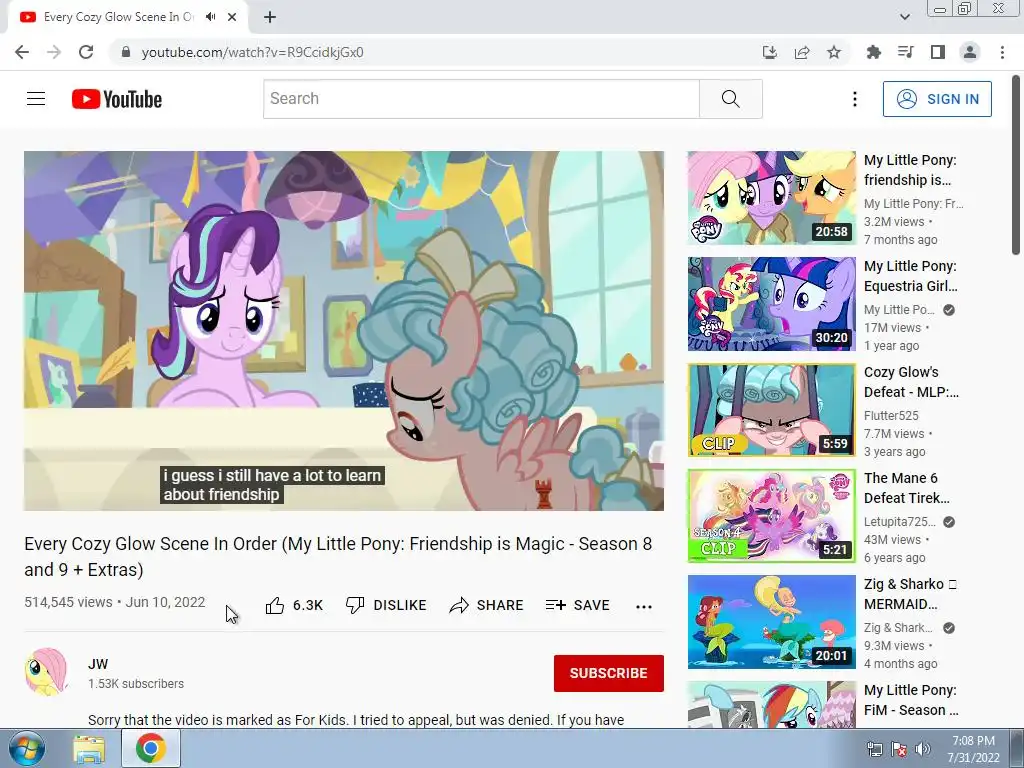Go back with browser back arrow
This screenshot has width=1024, height=768.
[22, 52]
